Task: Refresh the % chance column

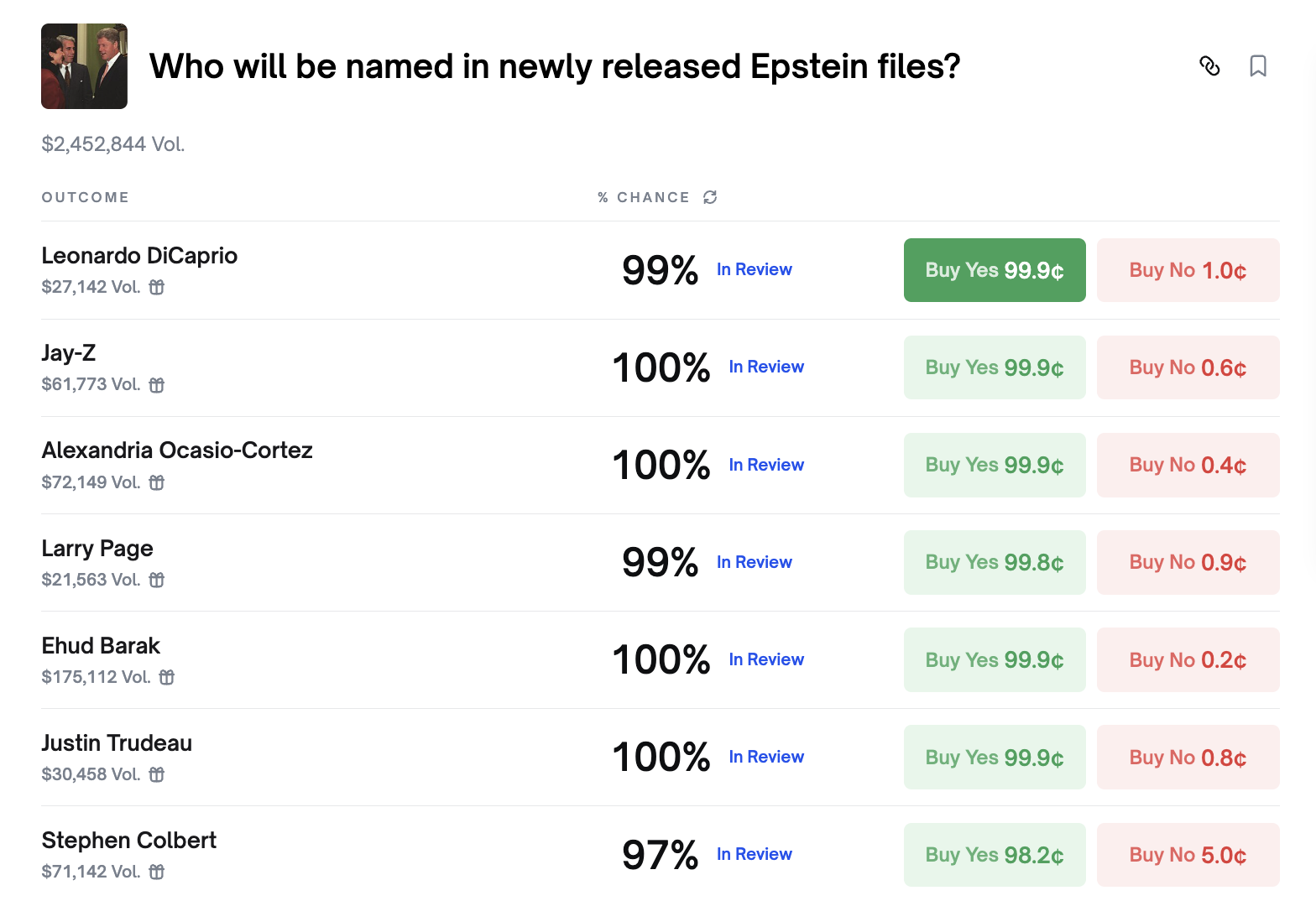Action: (x=710, y=197)
